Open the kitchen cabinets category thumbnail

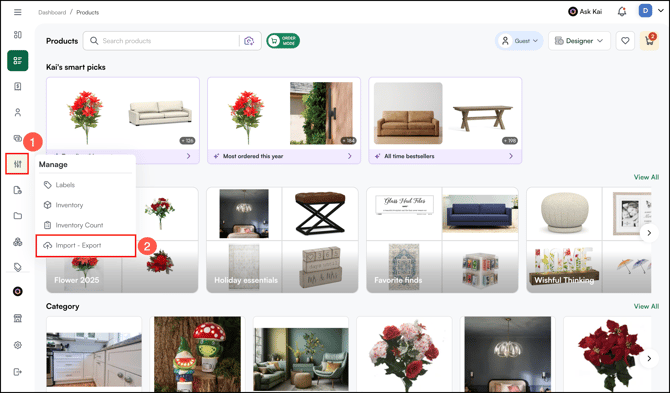pos(94,354)
